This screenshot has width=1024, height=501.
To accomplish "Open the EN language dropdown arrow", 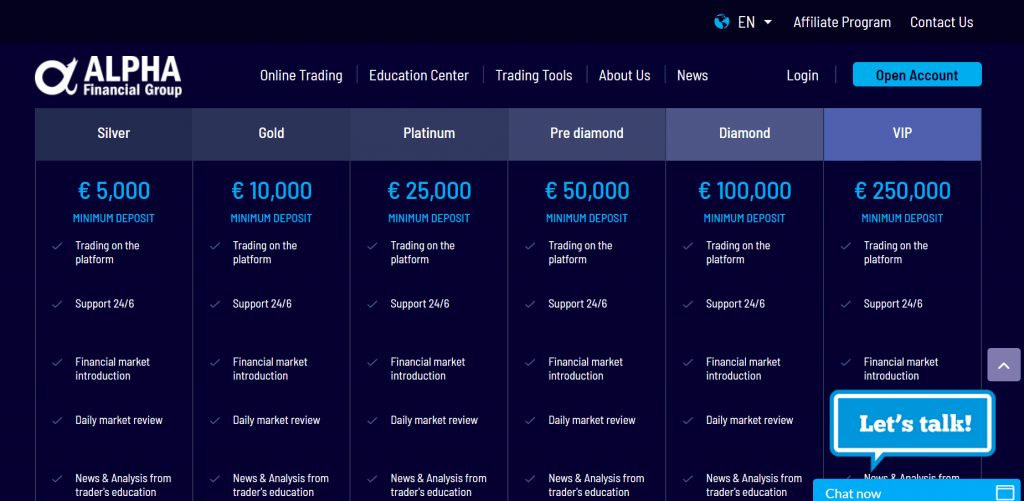I will 768,22.
